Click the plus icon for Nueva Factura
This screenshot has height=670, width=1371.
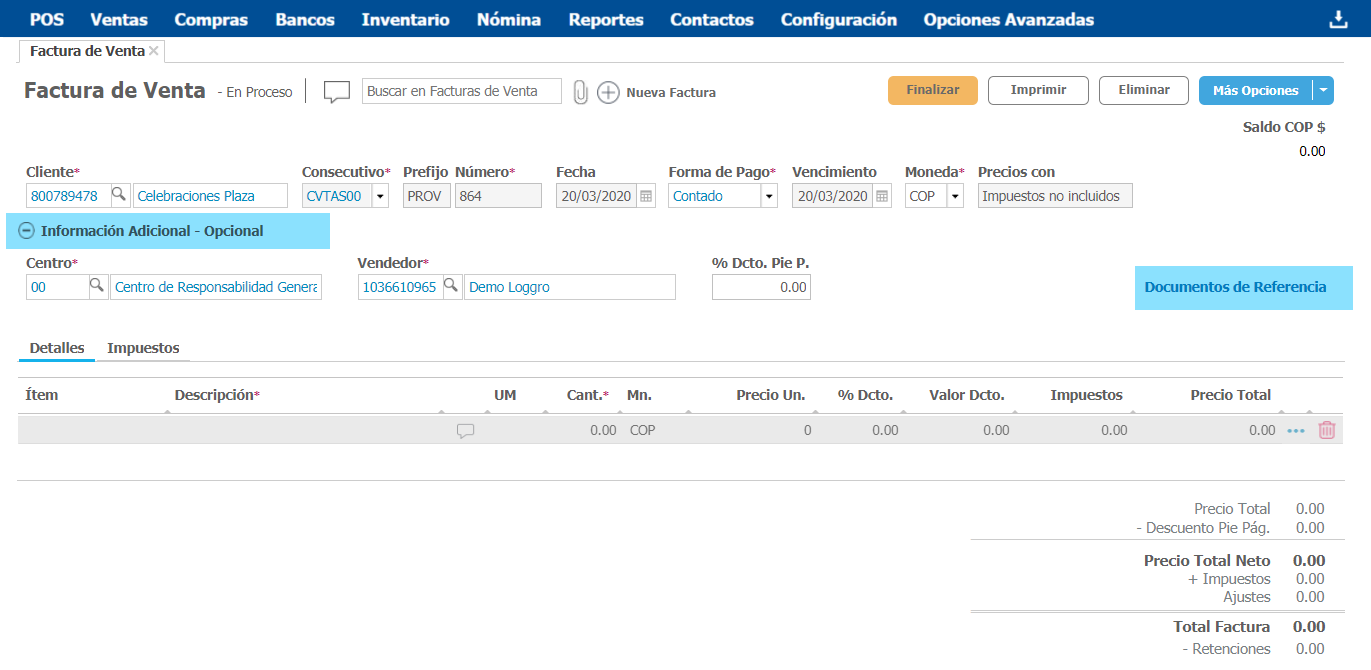pyautogui.click(x=608, y=92)
